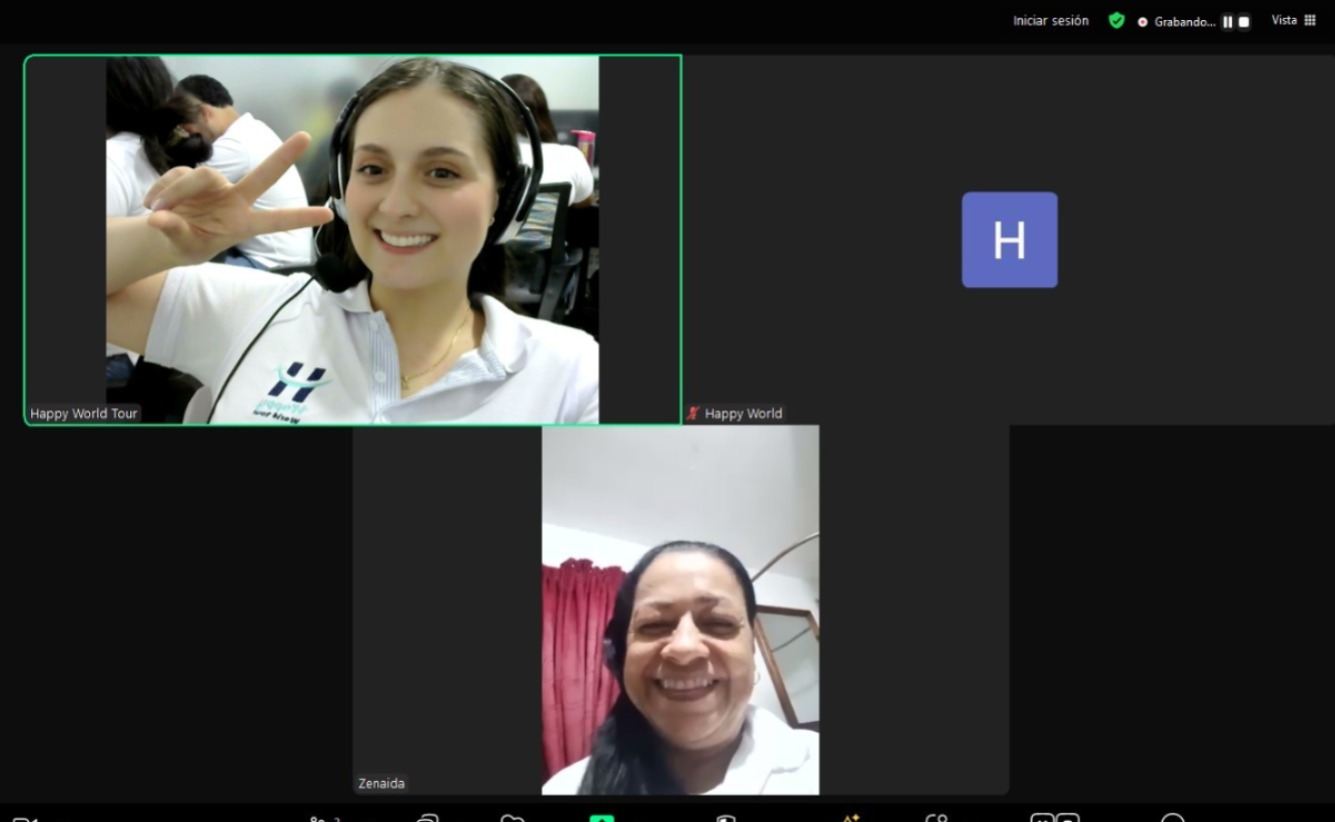The height and width of the screenshot is (822, 1335).
Task: Click the muted microphone icon beside Happy World
Action: coord(693,413)
